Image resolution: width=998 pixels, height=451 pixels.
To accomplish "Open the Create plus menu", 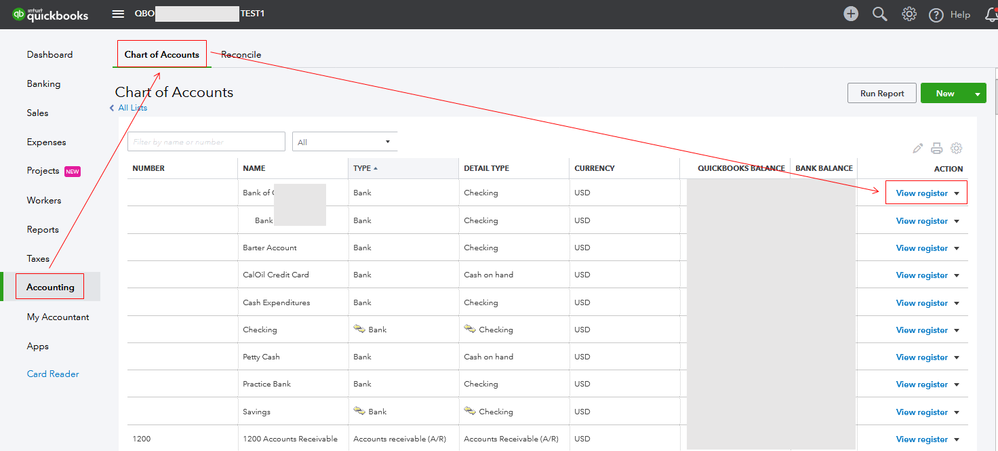I will [851, 14].
